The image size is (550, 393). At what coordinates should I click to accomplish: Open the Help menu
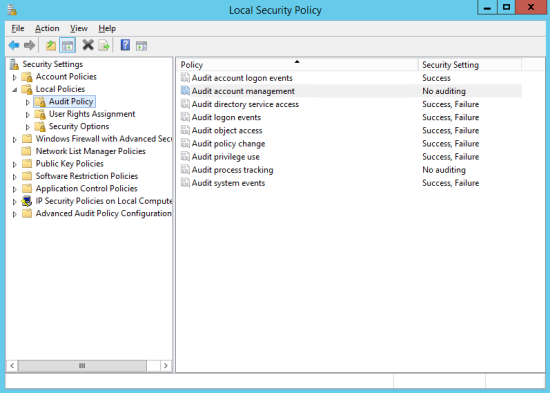(107, 28)
